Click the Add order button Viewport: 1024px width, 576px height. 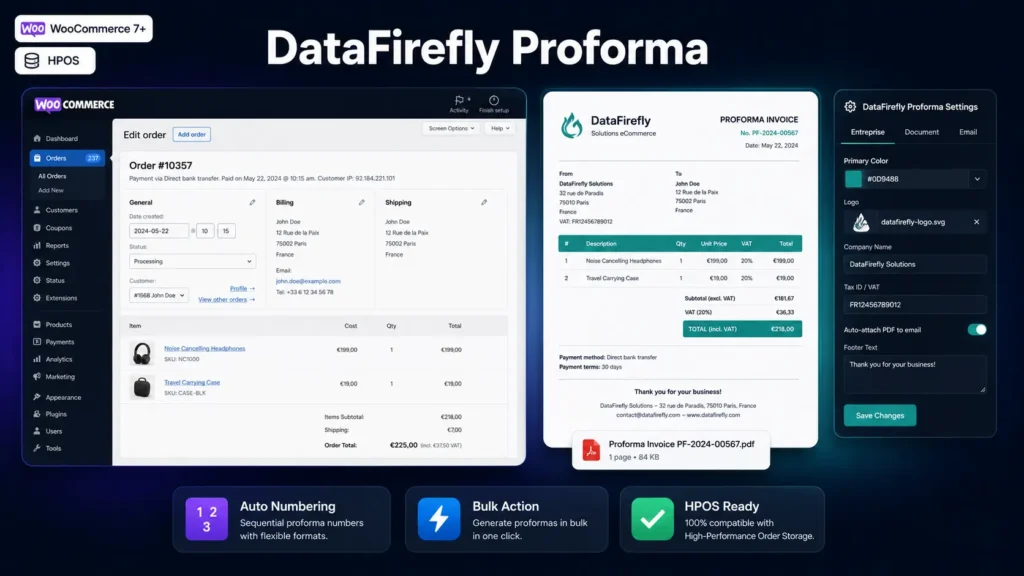point(191,135)
